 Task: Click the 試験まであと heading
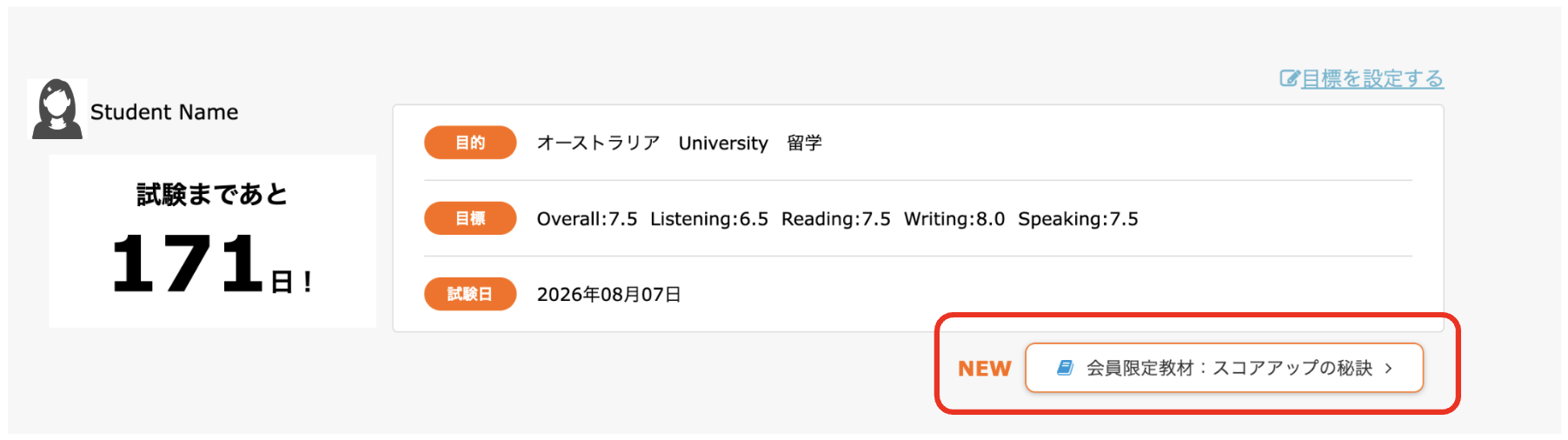pos(212,194)
